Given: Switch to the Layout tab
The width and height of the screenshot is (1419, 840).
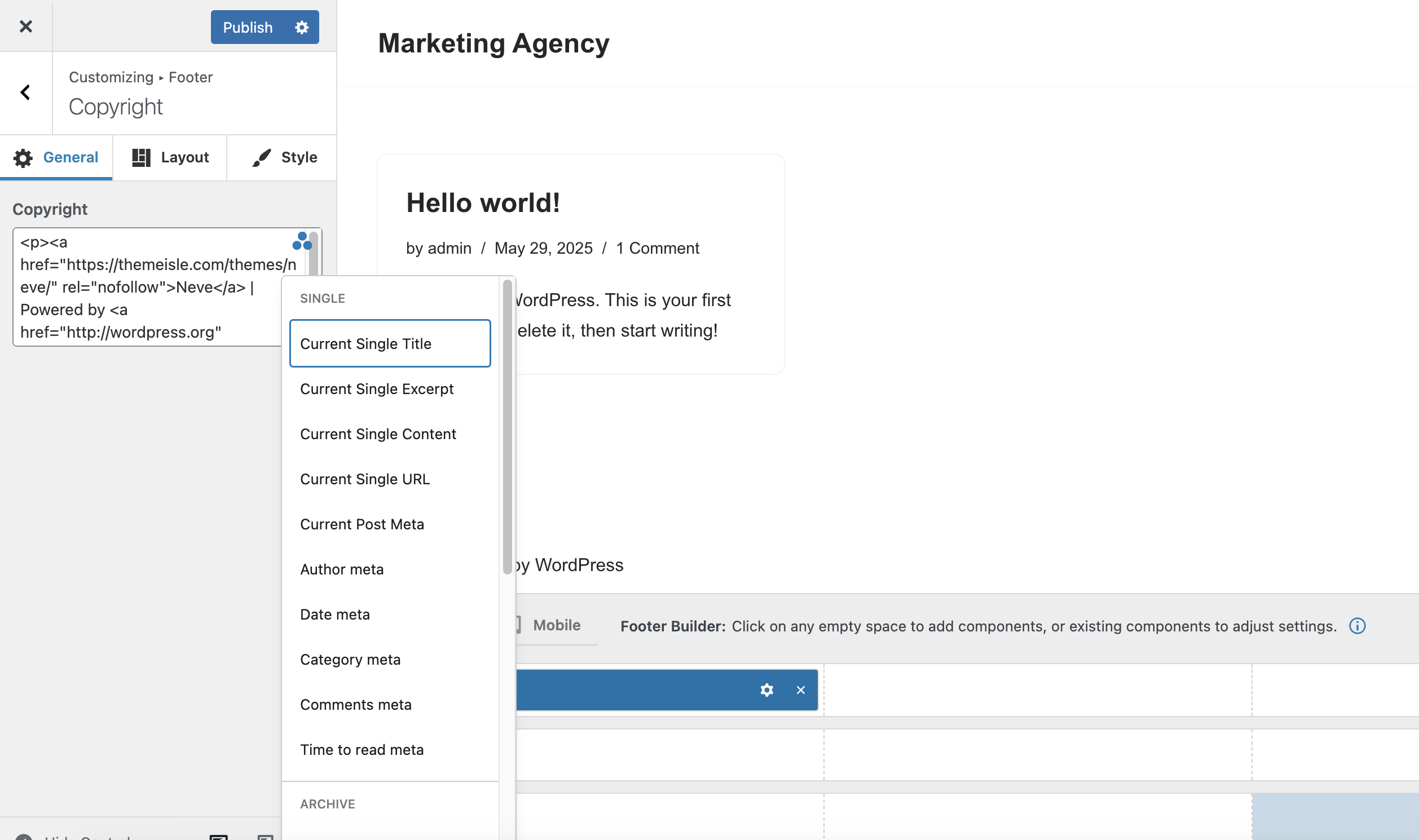Looking at the screenshot, I should click(x=170, y=157).
